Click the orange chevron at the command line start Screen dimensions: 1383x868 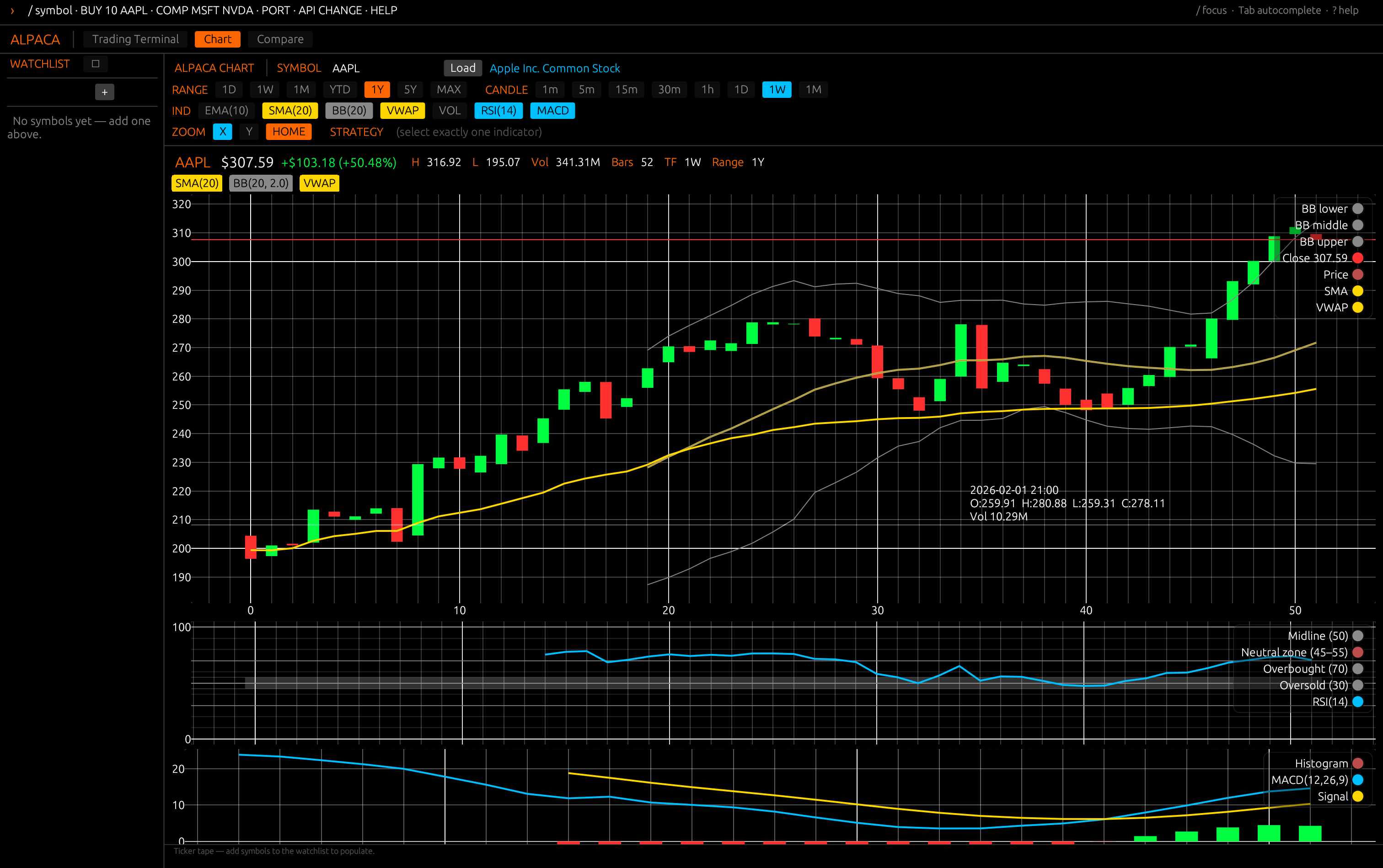(12, 11)
